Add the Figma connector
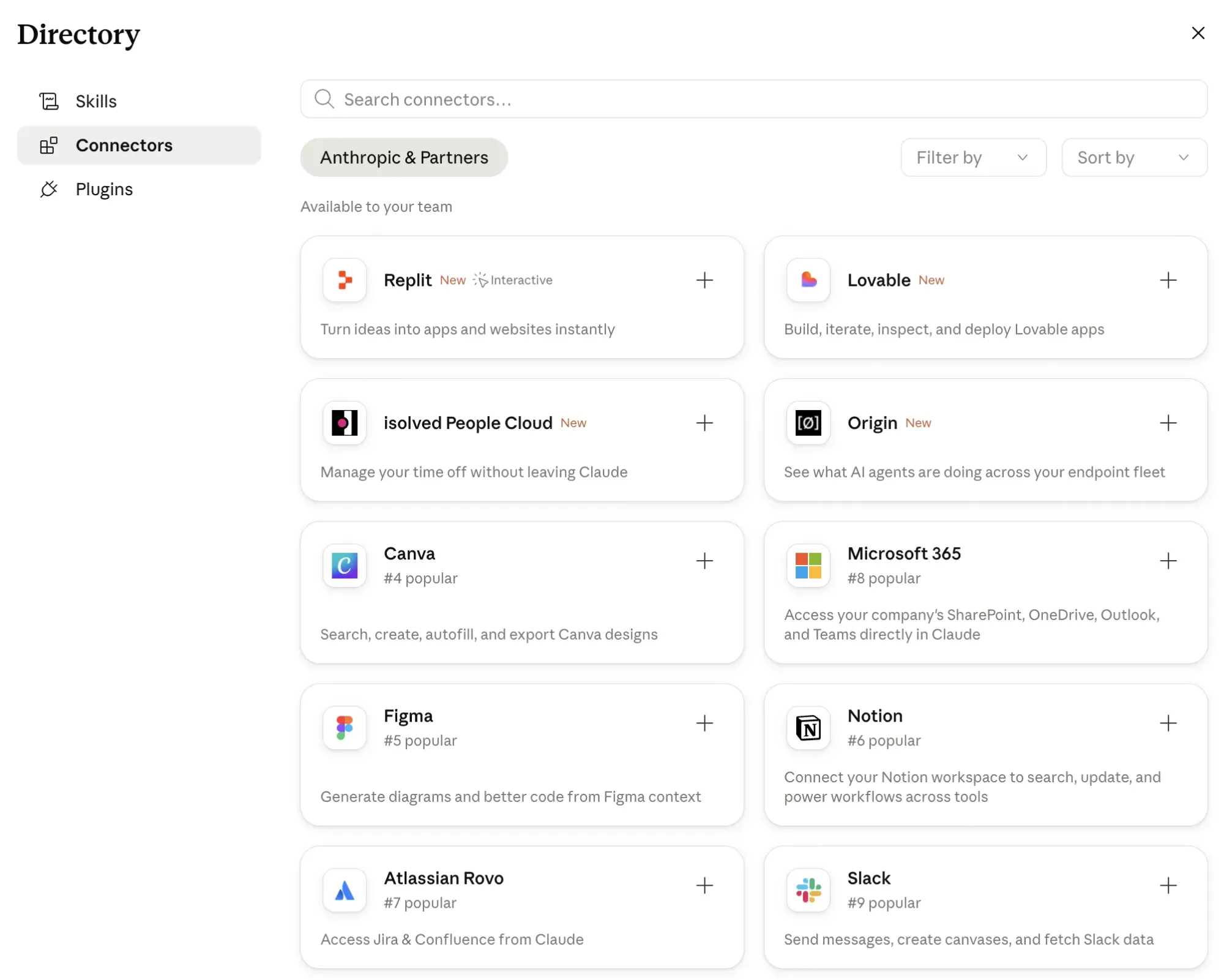Viewport: 1224px width, 980px height. (x=704, y=723)
